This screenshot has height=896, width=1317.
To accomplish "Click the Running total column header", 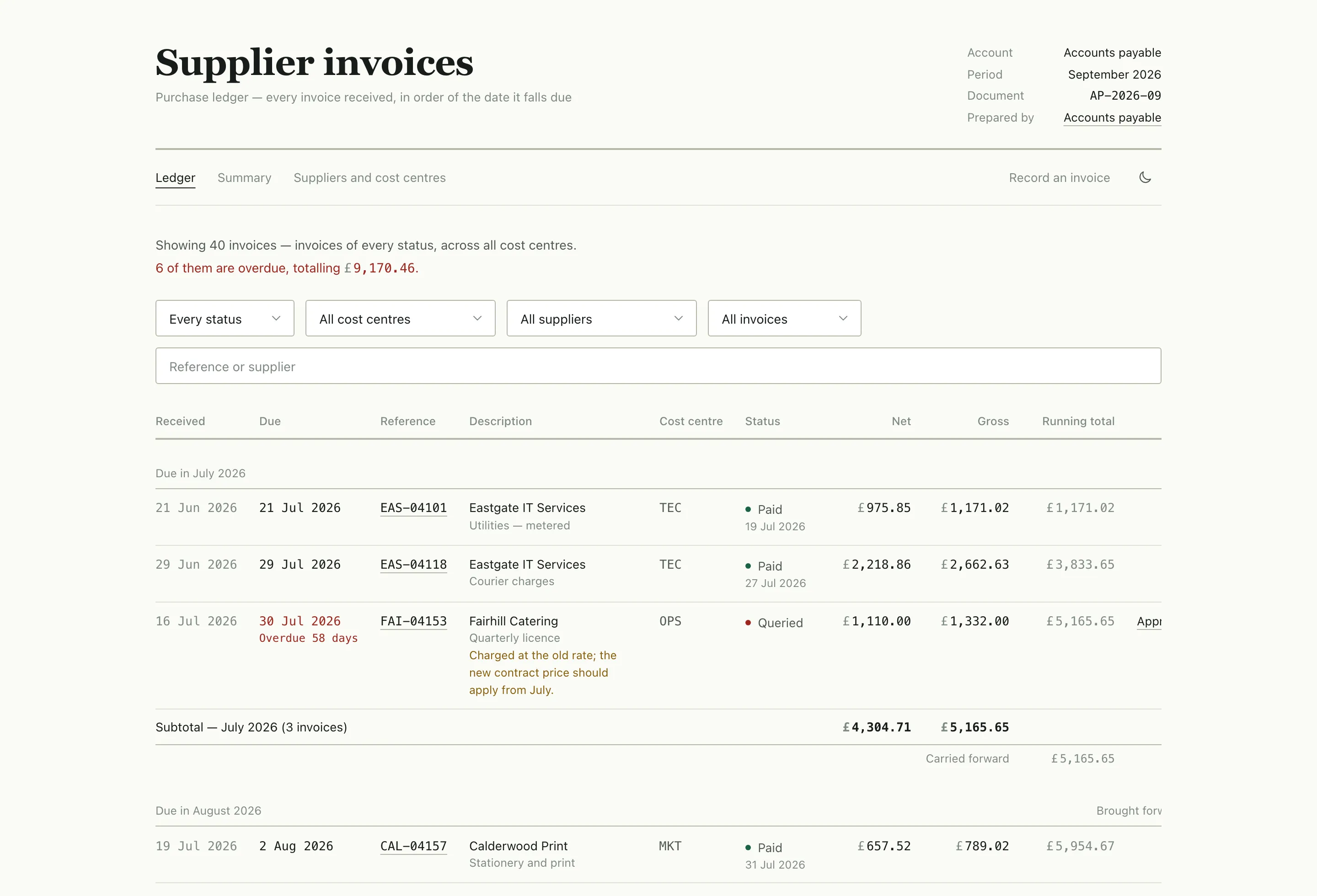I will pyautogui.click(x=1078, y=421).
